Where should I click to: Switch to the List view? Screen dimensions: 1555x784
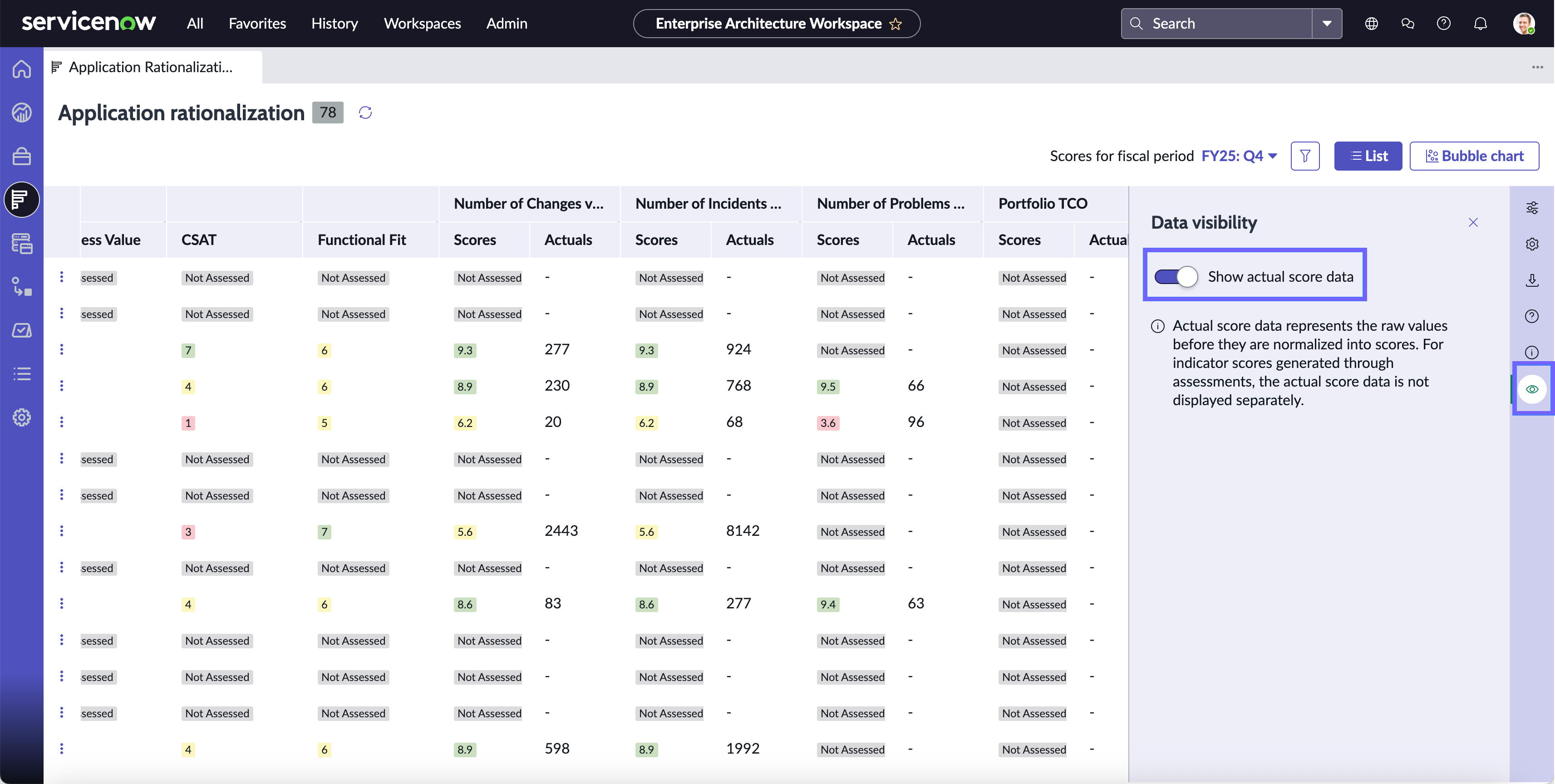coord(1367,156)
